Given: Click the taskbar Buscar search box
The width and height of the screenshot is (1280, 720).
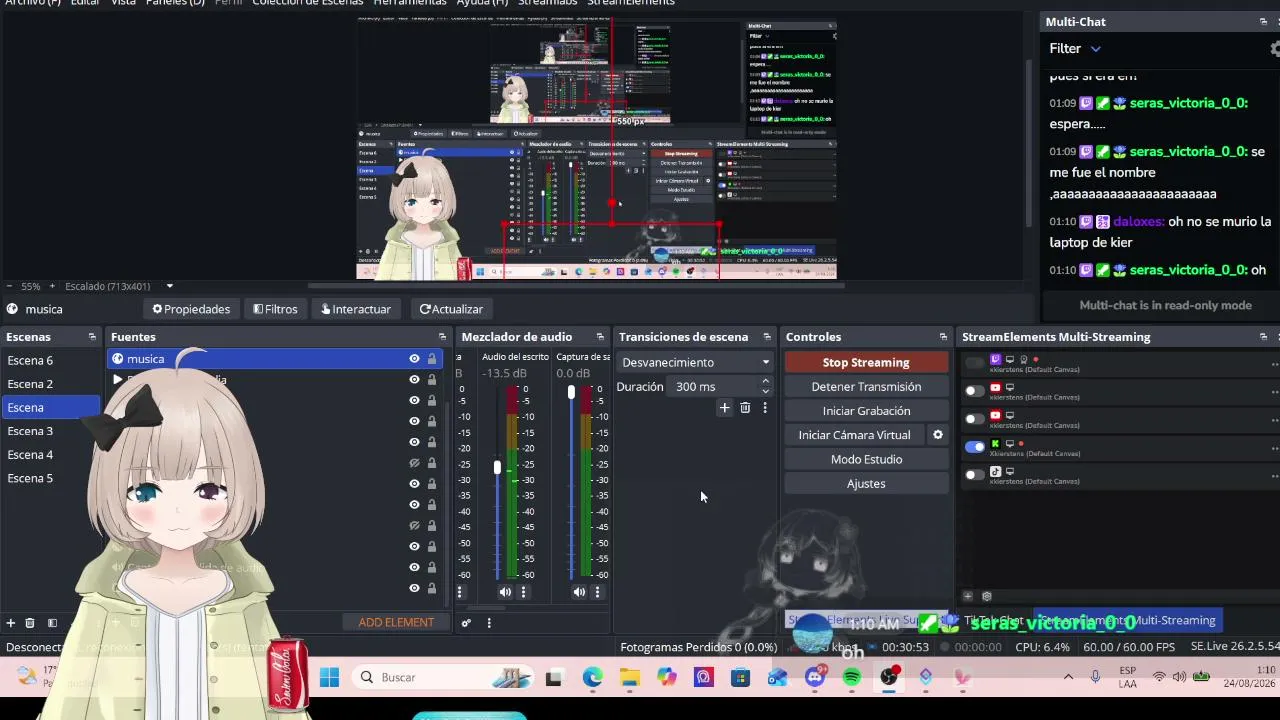Looking at the screenshot, I should coord(445,678).
